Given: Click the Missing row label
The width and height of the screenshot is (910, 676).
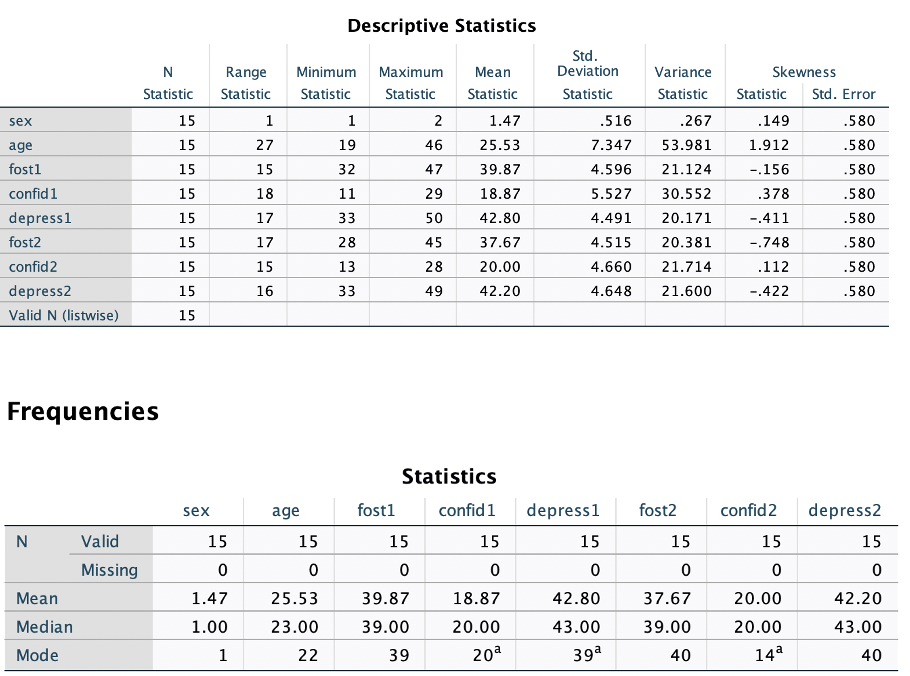Looking at the screenshot, I should [x=110, y=570].
